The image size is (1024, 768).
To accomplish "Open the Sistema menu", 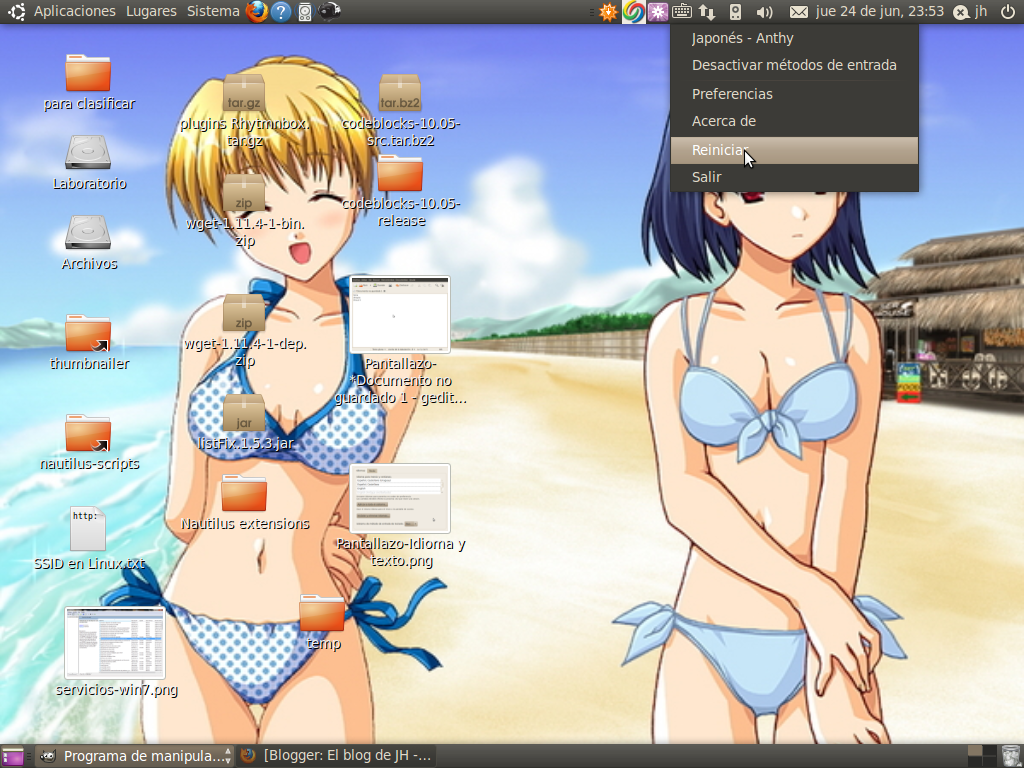I will click(x=213, y=11).
